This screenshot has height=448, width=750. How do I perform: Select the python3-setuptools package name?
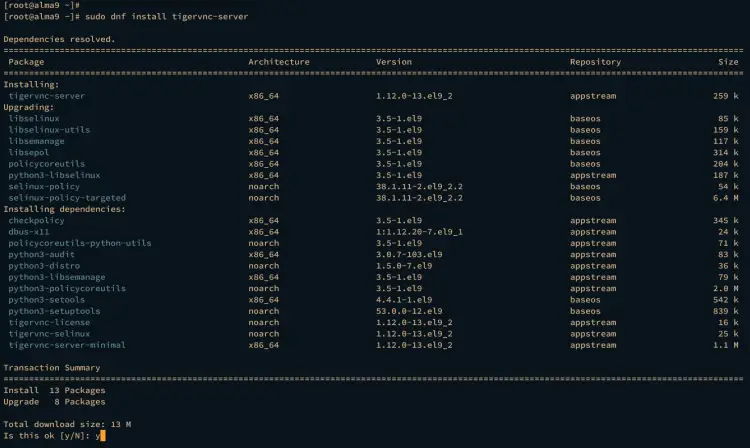click(55, 311)
